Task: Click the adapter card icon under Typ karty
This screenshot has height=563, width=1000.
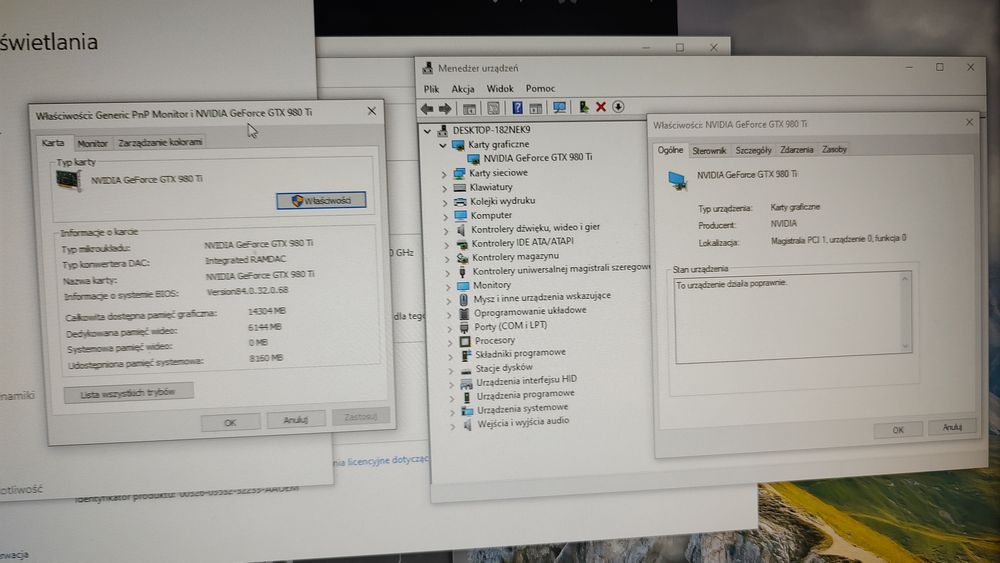Action: 68,180
